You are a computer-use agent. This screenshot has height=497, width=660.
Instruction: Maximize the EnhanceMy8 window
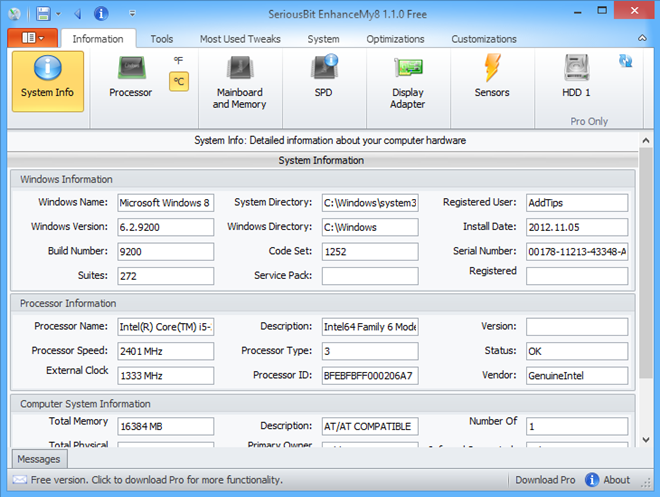[602, 11]
